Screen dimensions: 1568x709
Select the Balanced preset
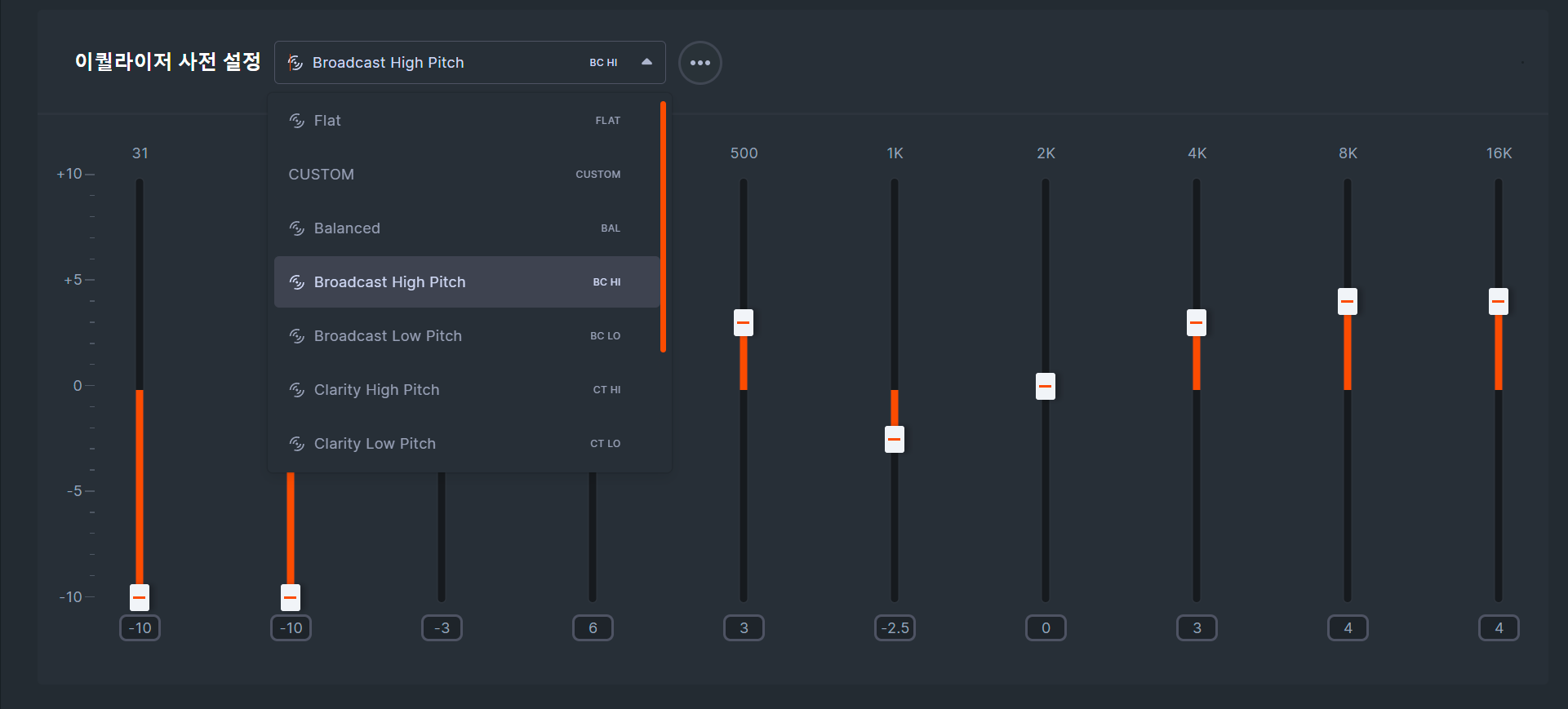466,228
